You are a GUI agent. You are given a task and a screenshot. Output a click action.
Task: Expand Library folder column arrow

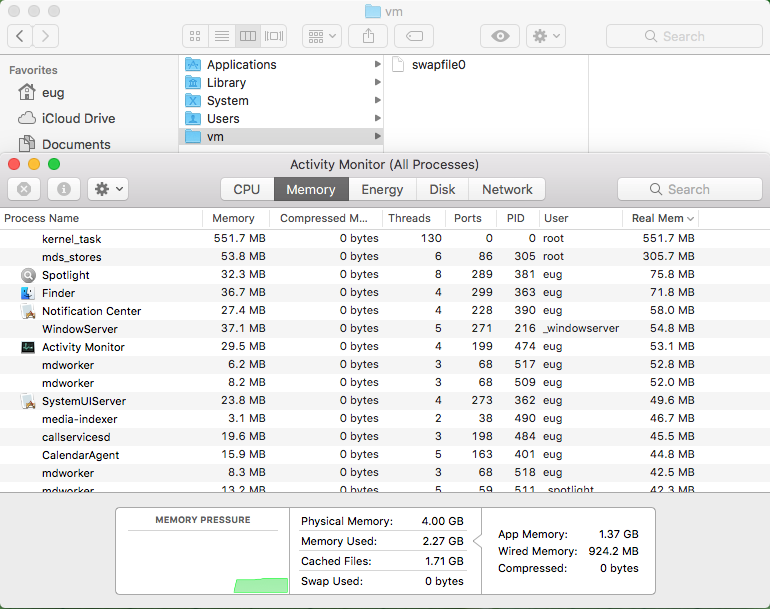tap(377, 82)
